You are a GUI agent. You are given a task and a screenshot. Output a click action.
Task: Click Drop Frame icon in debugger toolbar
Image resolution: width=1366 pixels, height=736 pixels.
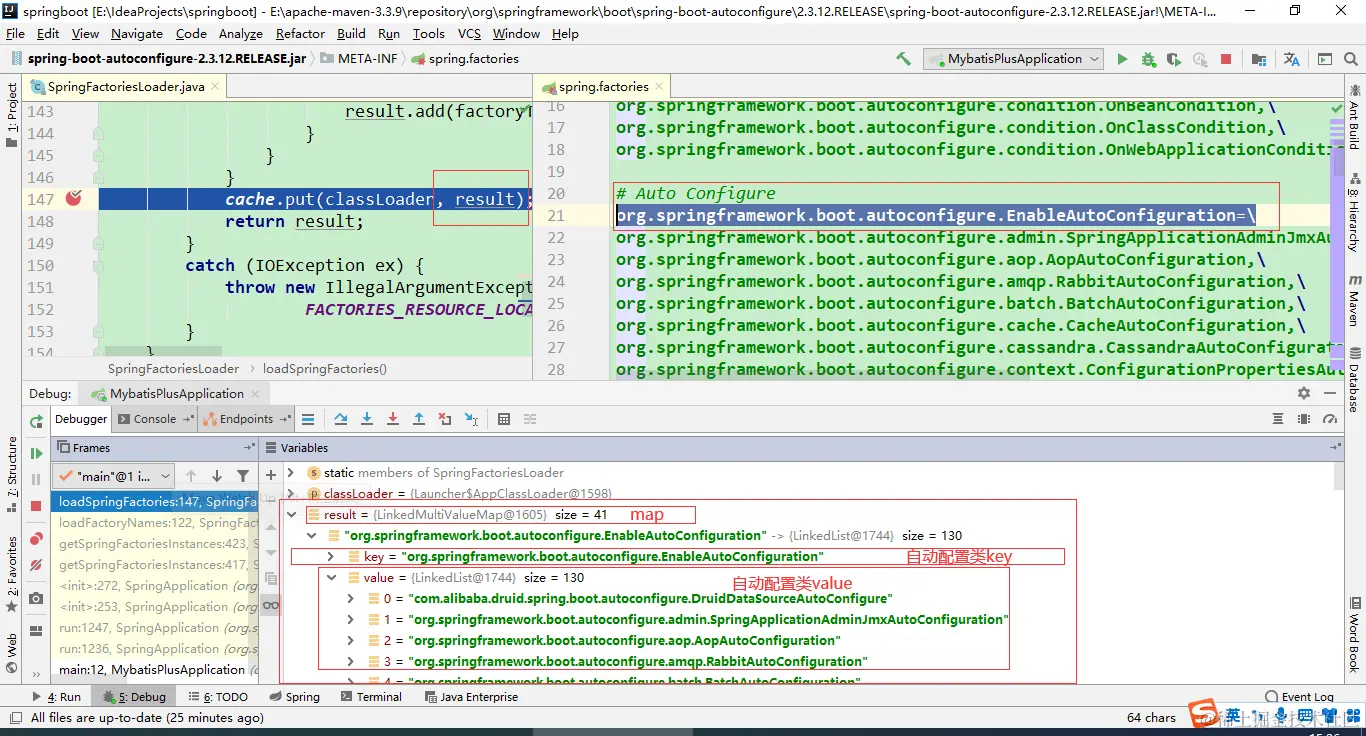(445, 419)
